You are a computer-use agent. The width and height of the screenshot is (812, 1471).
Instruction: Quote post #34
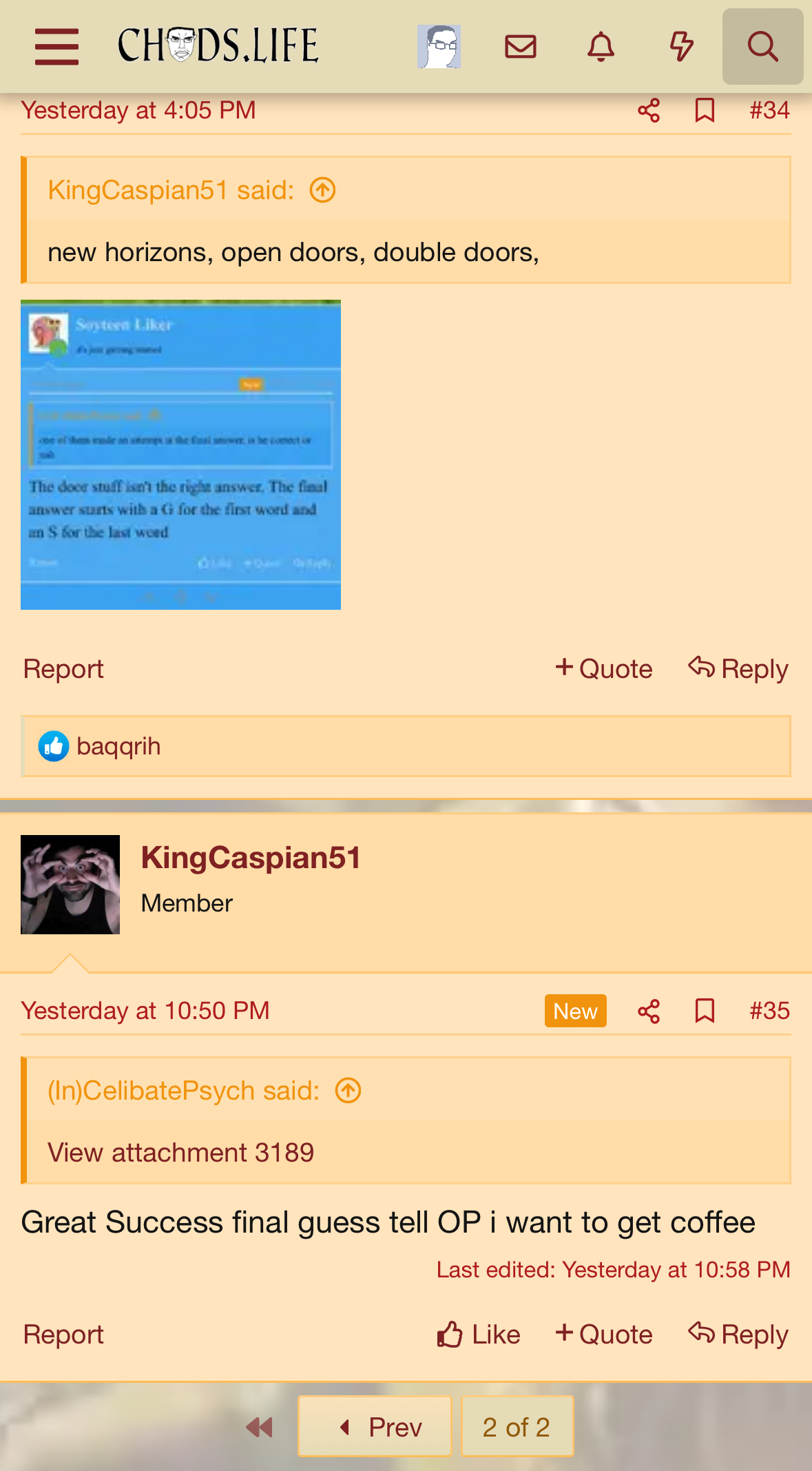604,669
